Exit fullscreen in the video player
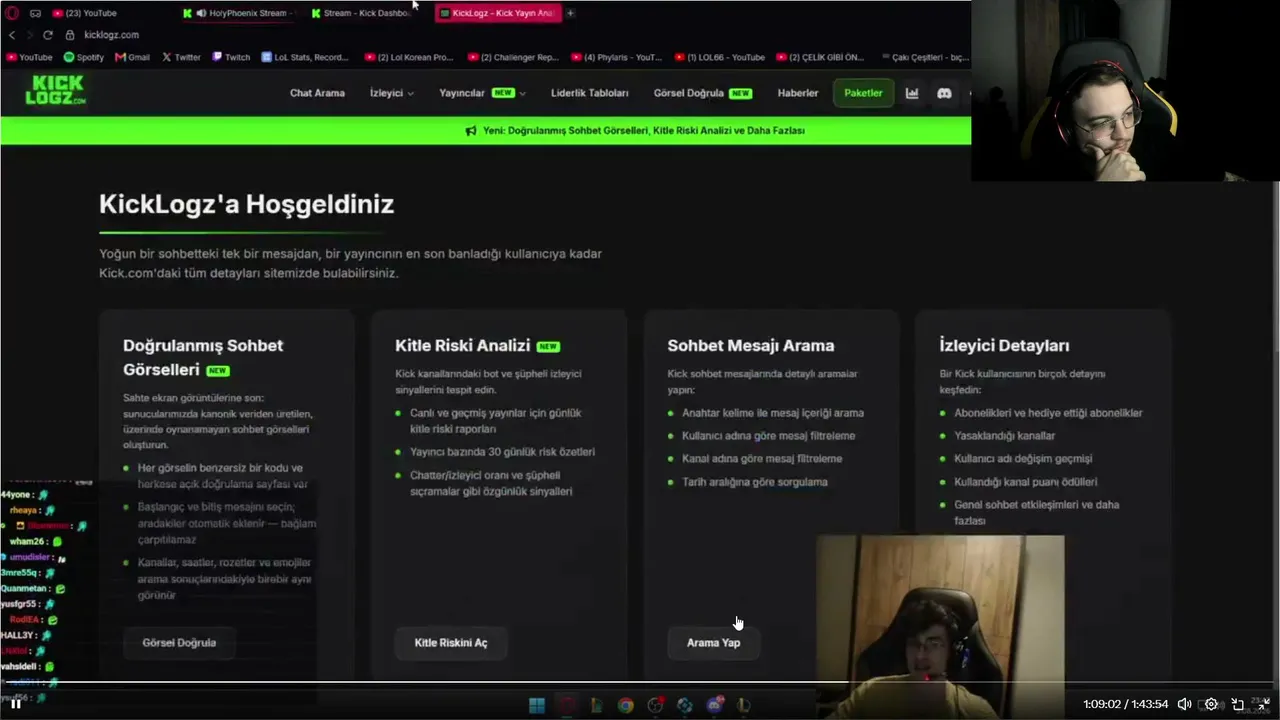This screenshot has height=720, width=1280. (x=1264, y=704)
